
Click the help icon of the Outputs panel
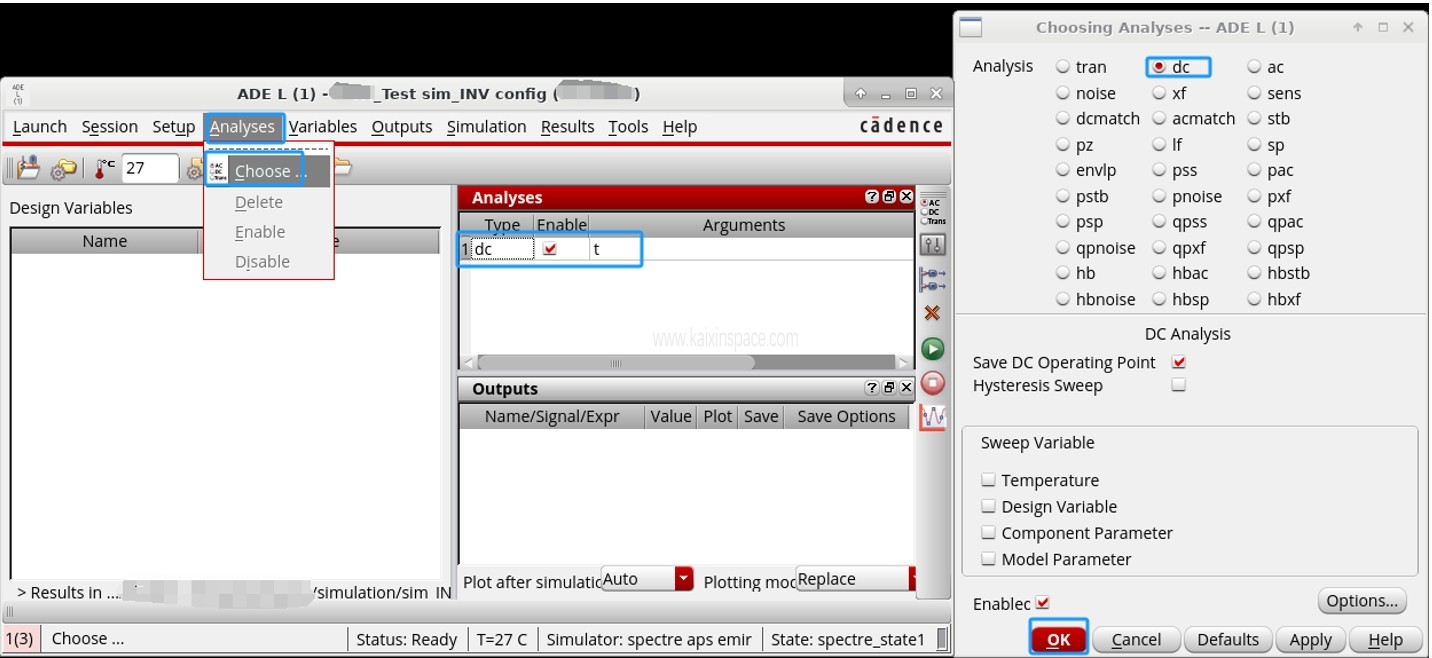click(x=872, y=388)
